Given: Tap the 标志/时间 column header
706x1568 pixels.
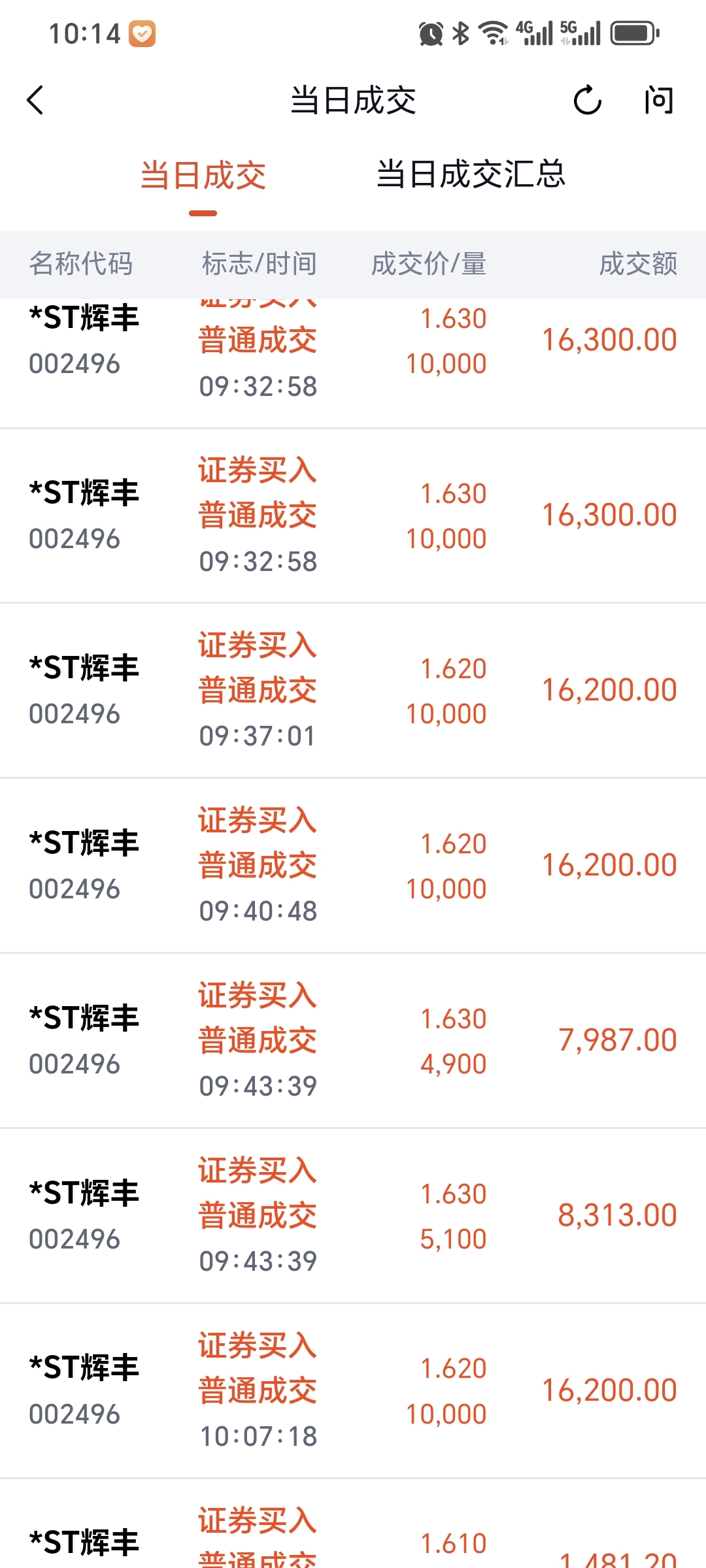Looking at the screenshot, I should tap(259, 264).
